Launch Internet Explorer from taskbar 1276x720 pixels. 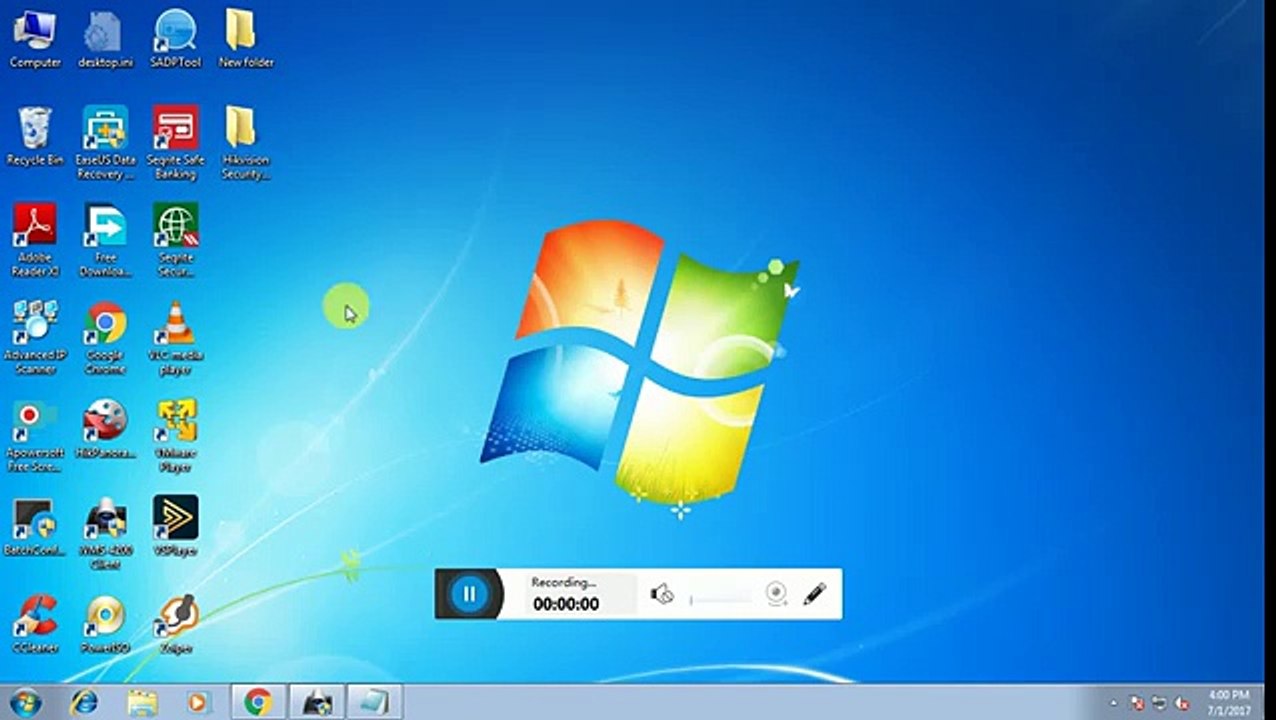85,702
